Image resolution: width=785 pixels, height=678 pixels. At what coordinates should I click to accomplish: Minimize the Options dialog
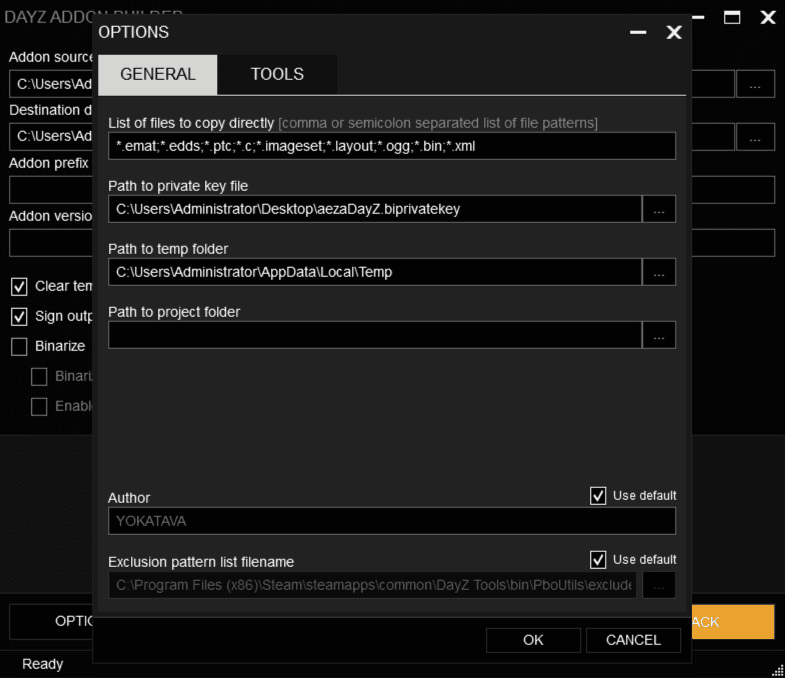[638, 32]
